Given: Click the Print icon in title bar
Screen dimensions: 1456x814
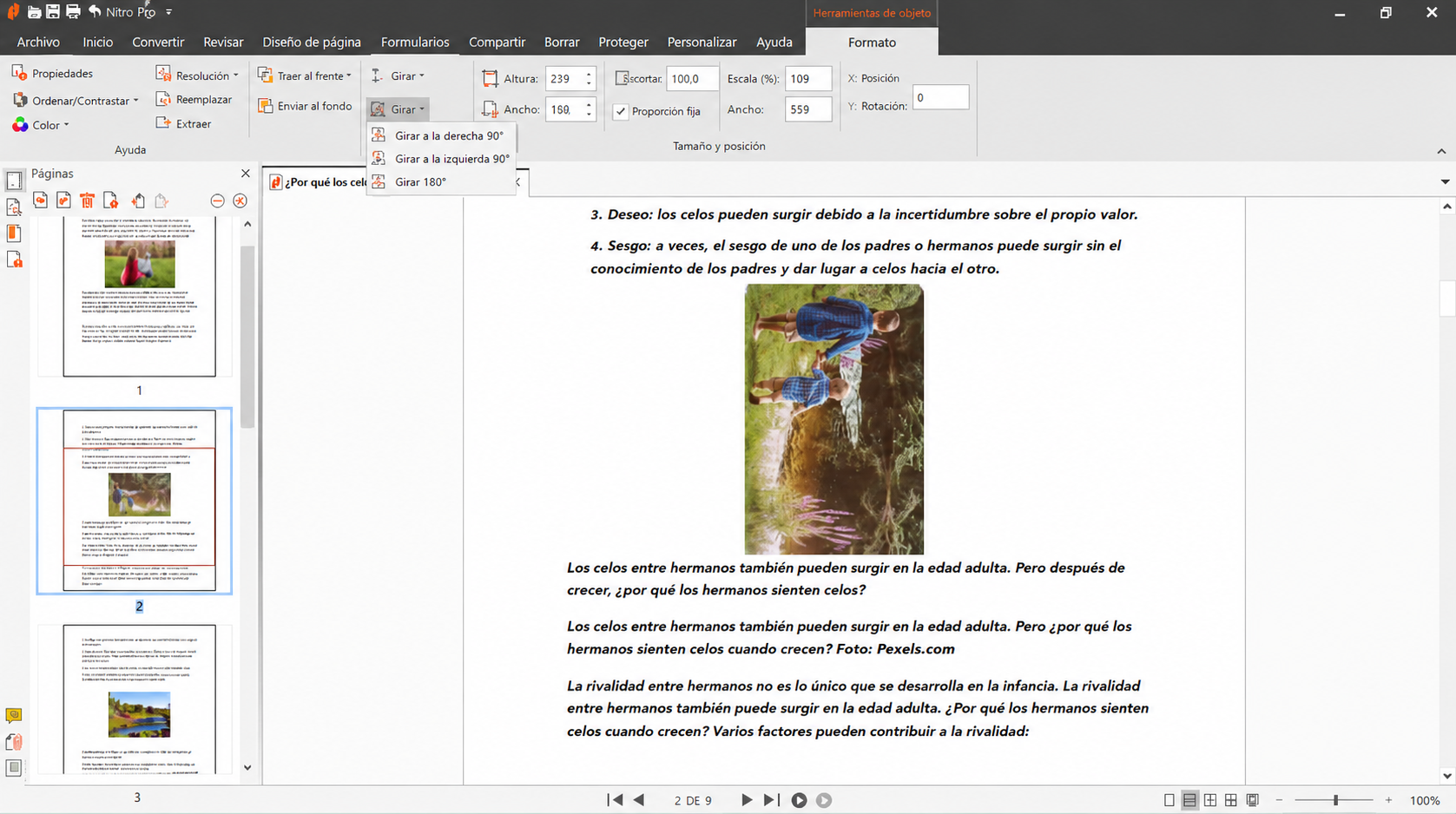Looking at the screenshot, I should pos(73,12).
